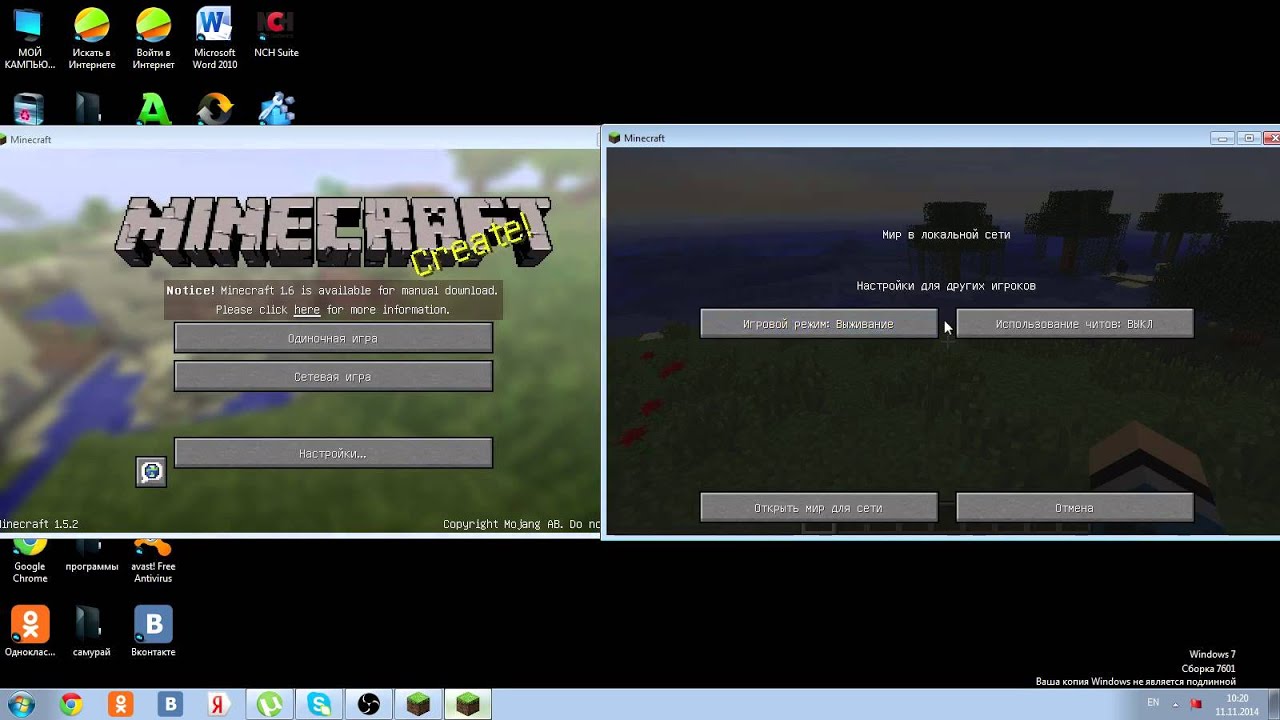Click the Action Center flag in the tray
Screen dimensions: 1280x720
point(1196,704)
